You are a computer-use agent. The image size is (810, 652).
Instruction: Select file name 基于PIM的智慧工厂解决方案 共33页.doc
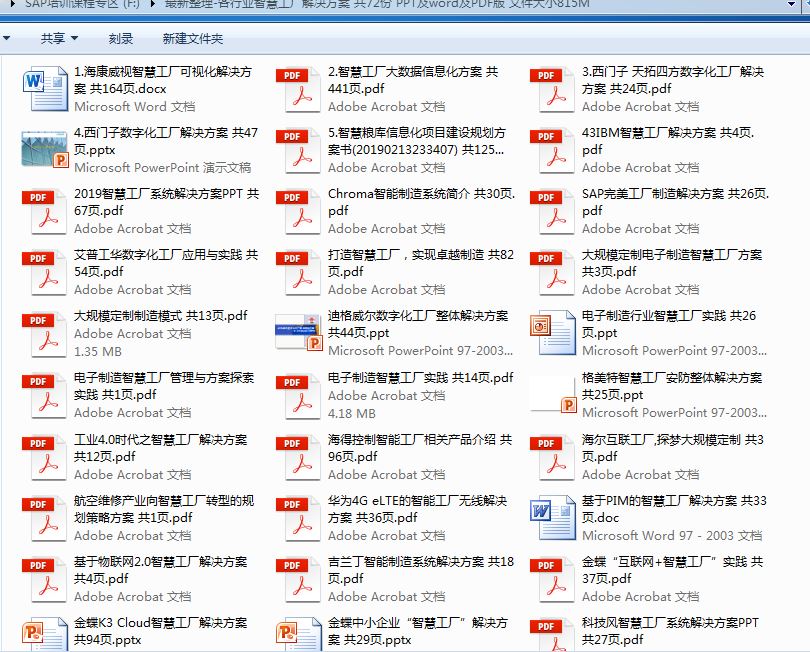tap(674, 509)
